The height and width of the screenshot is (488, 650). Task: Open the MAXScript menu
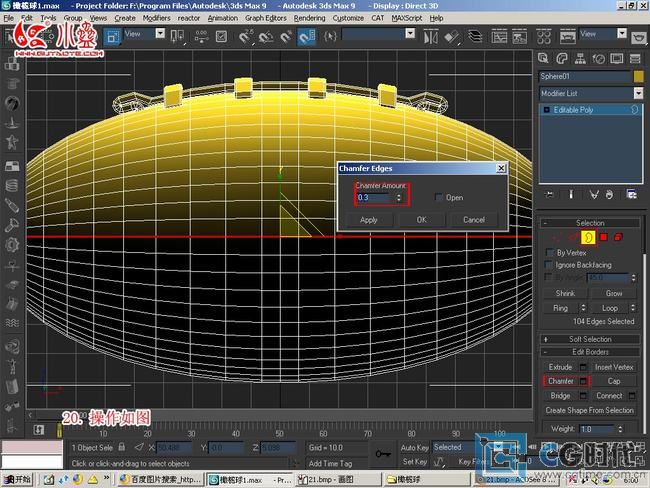[407, 18]
